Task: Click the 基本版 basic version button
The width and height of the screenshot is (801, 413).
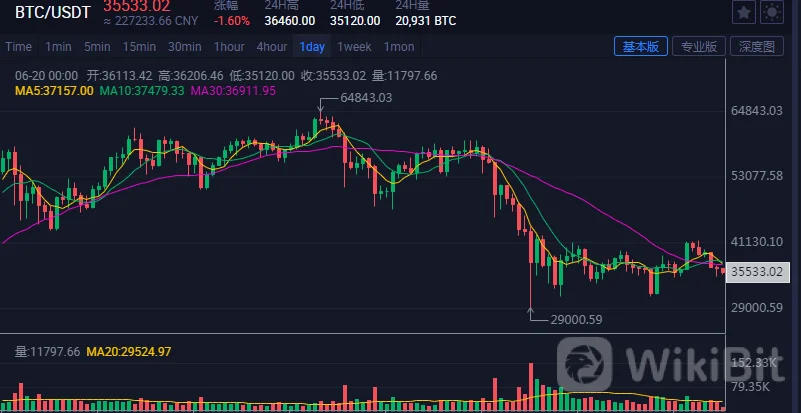Action: (641, 47)
